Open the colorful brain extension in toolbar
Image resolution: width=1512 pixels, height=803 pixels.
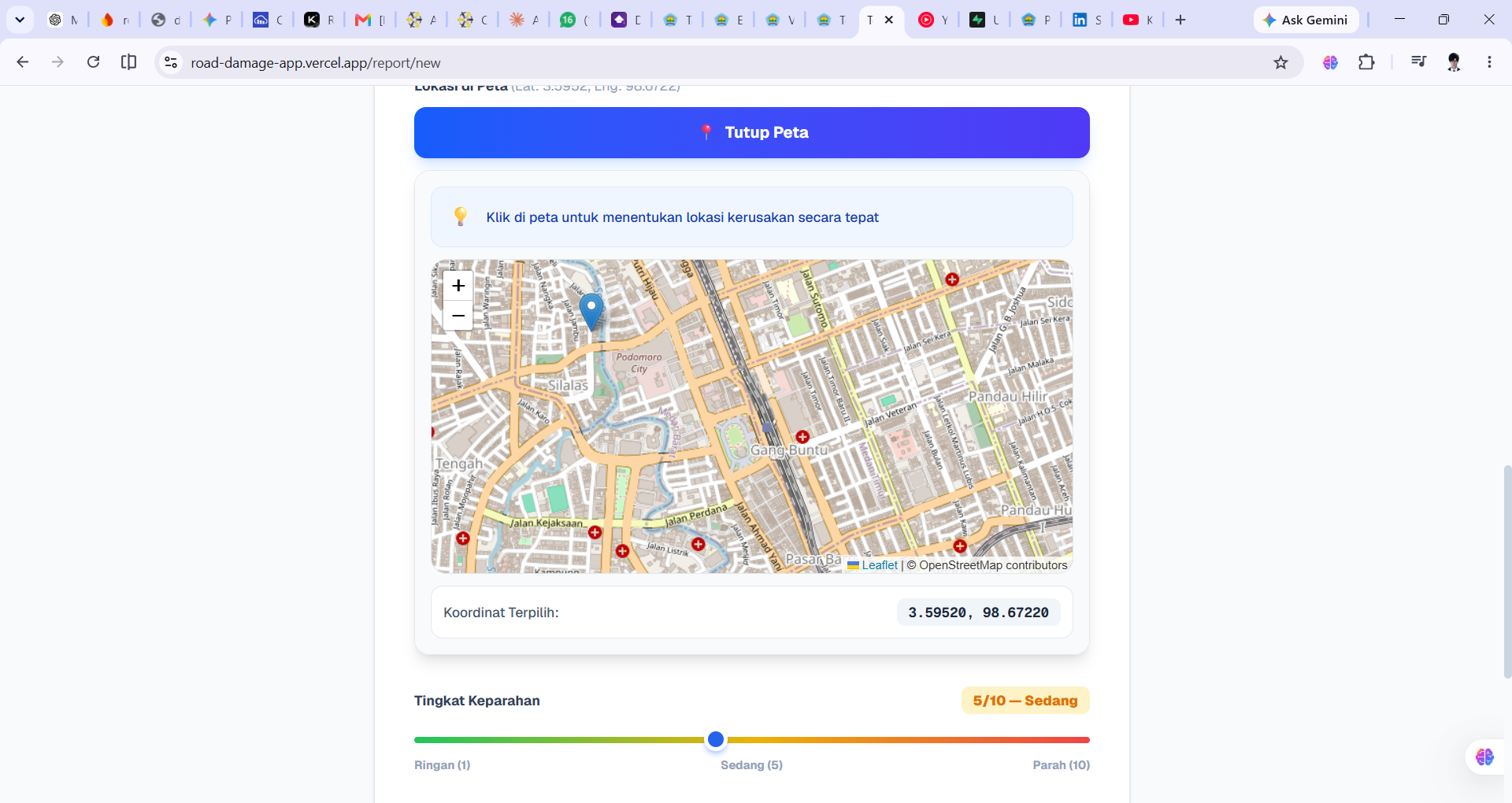pos(1330,62)
